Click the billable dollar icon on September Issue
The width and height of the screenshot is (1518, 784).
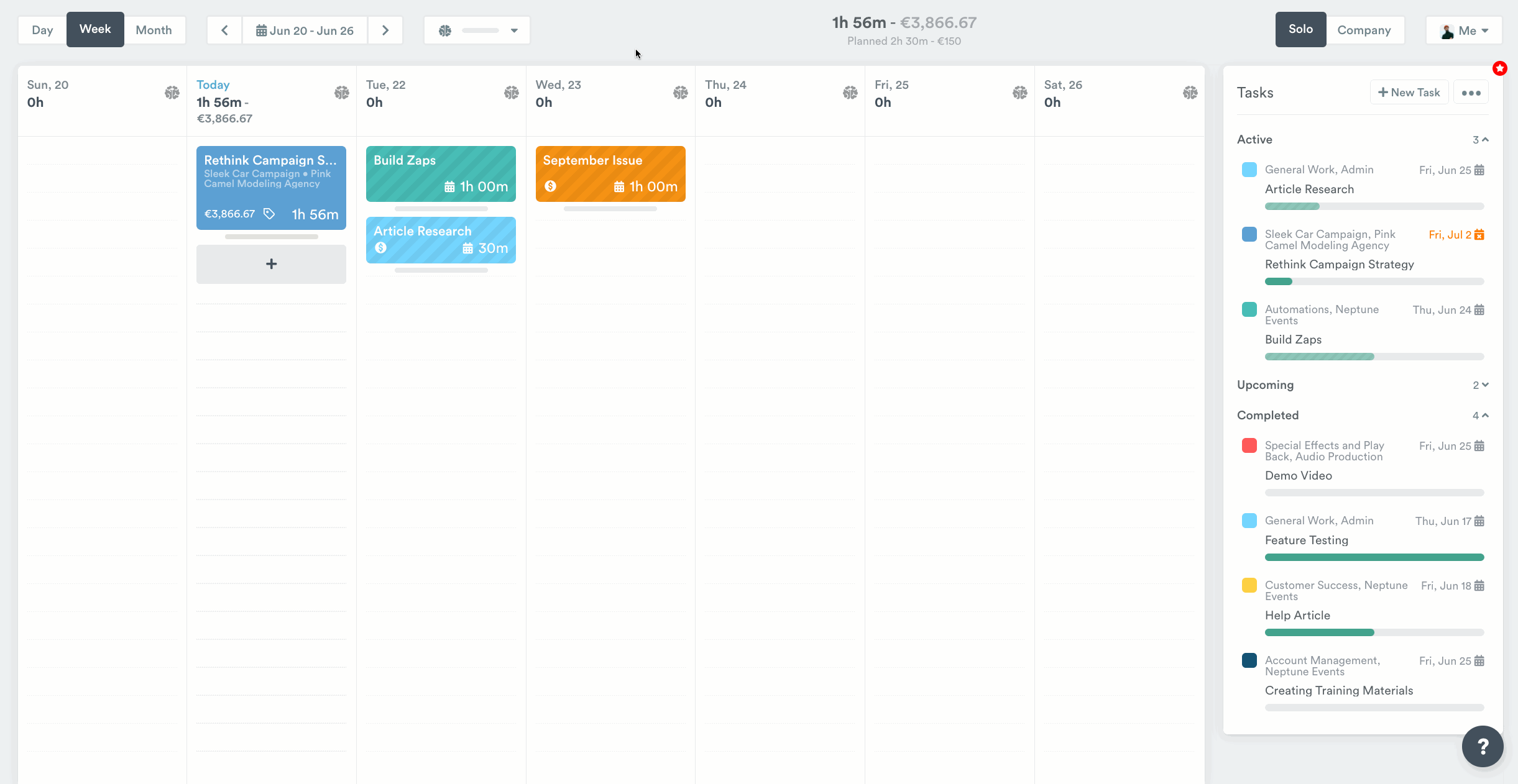tap(551, 186)
